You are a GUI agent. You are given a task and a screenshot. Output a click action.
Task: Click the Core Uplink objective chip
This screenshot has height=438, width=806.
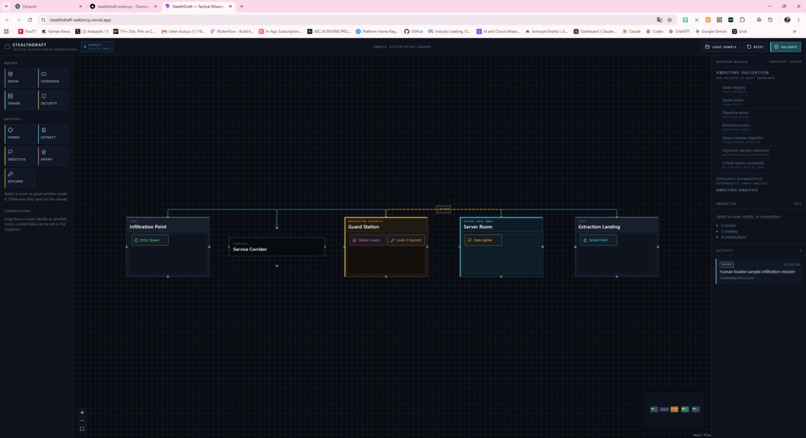pyautogui.click(x=483, y=240)
